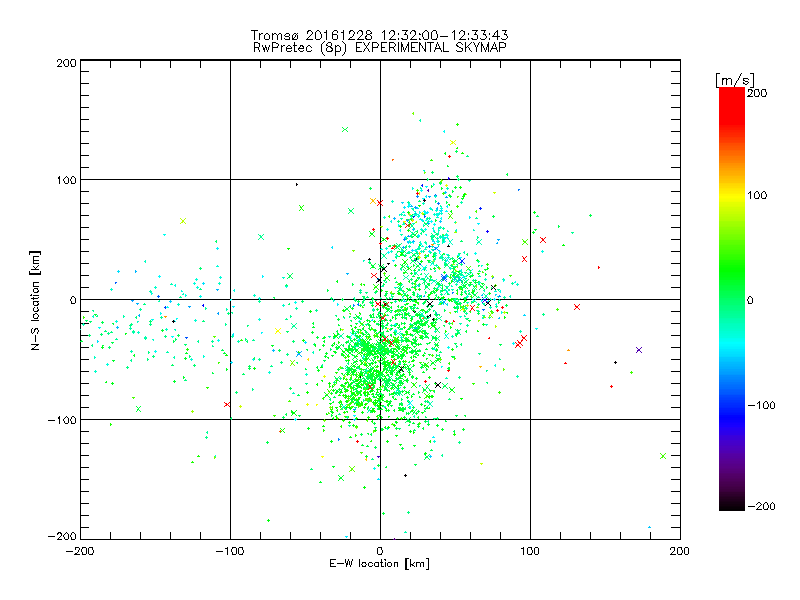
Task: Click the purple X marker at far right
Action: [639, 350]
